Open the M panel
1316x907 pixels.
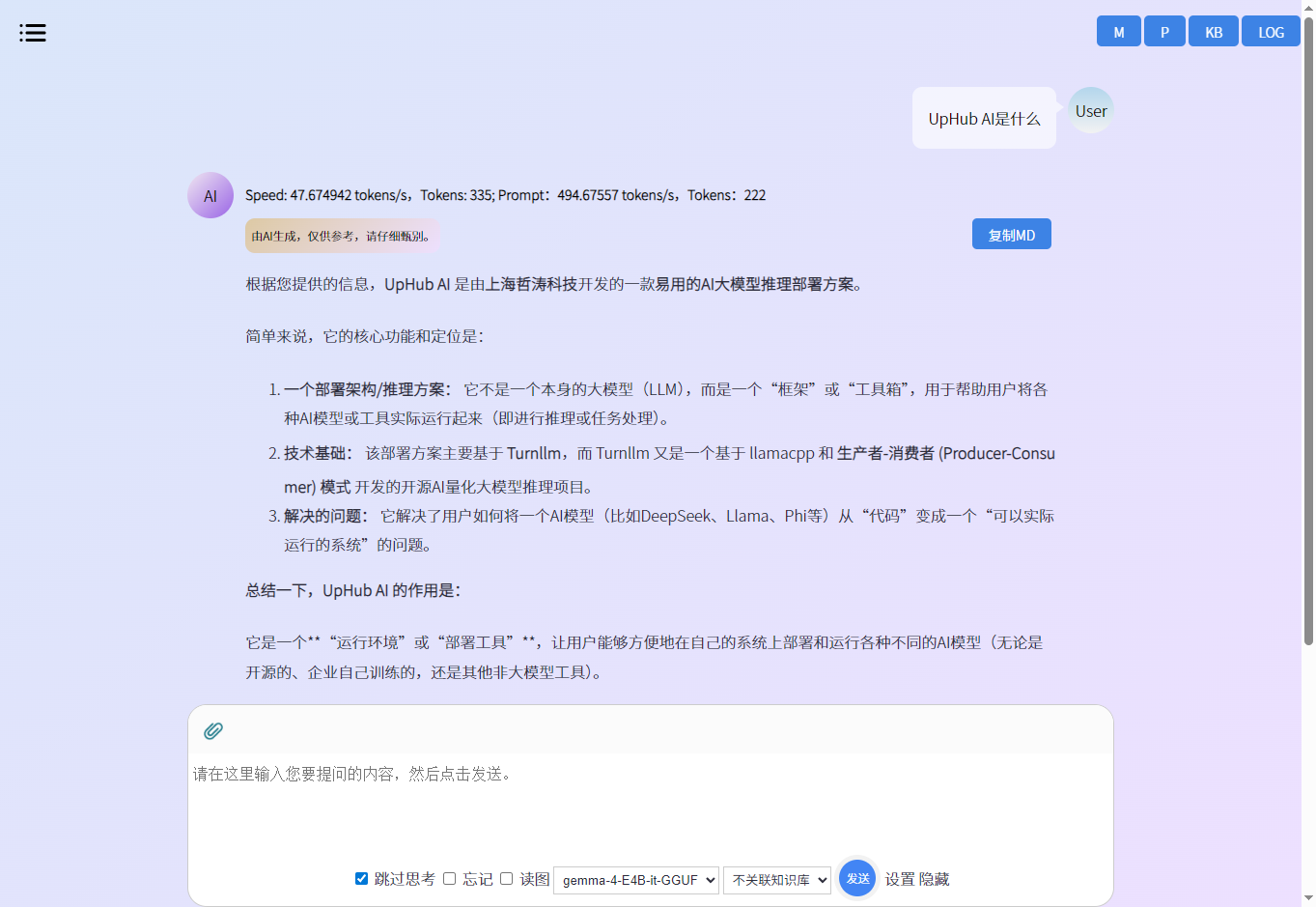(1118, 31)
